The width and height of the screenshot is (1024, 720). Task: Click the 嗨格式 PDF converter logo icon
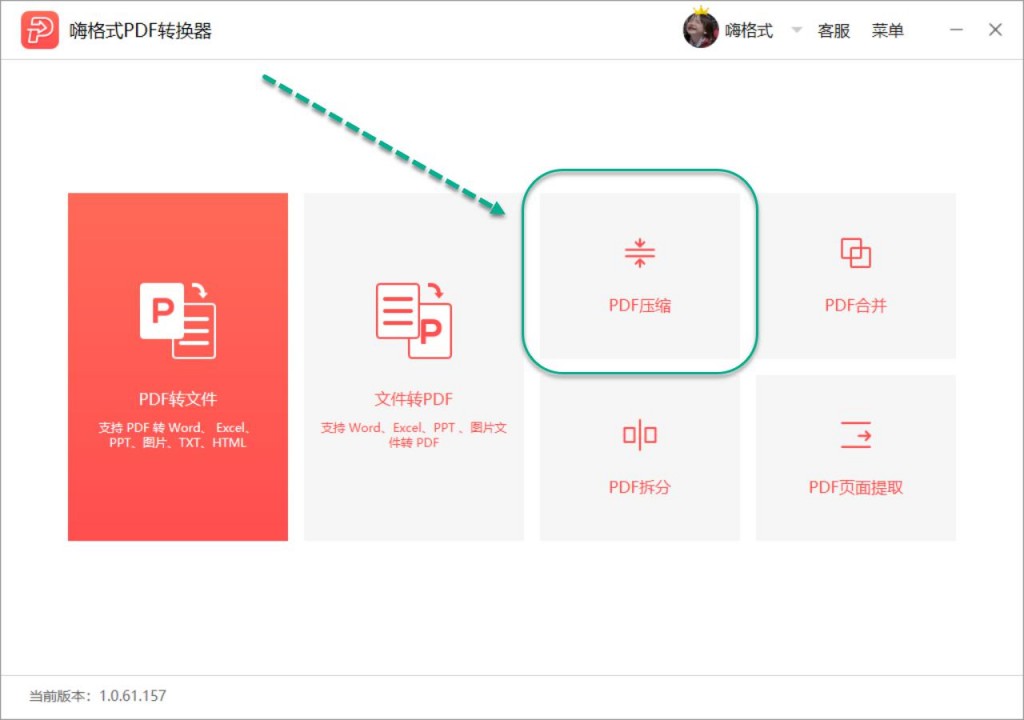pyautogui.click(x=39, y=30)
